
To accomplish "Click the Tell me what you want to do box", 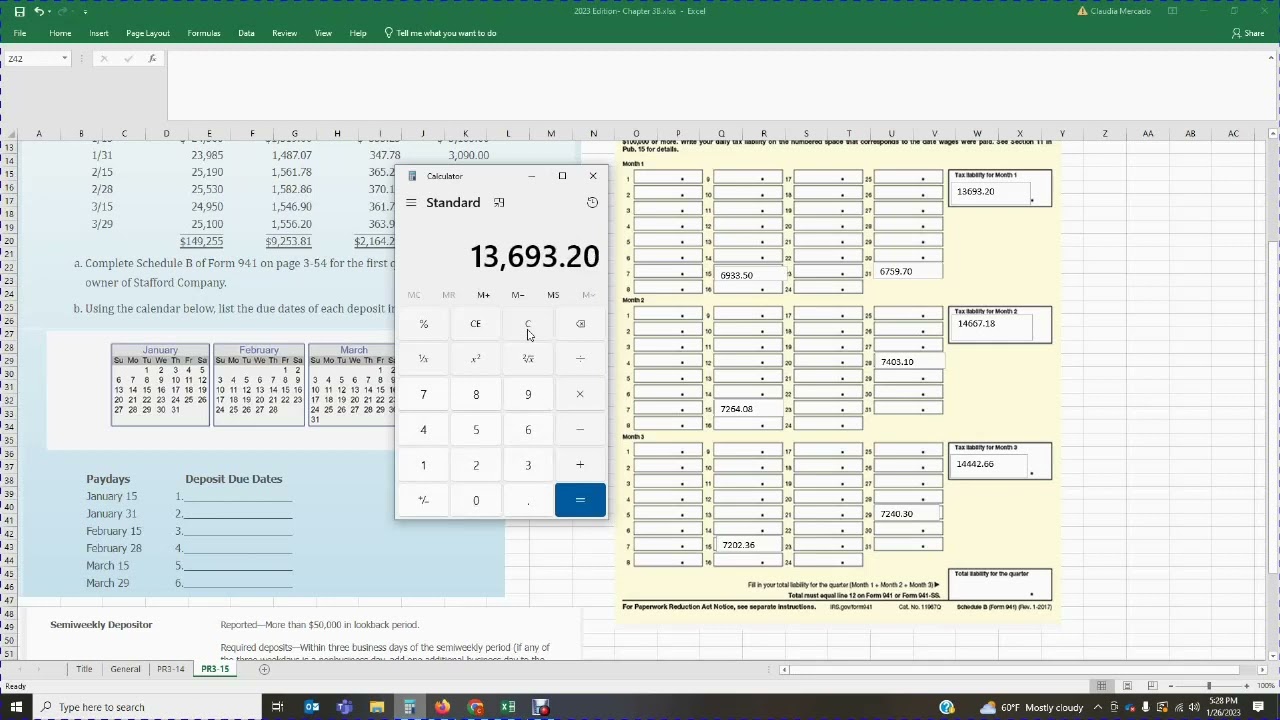I will tap(440, 33).
